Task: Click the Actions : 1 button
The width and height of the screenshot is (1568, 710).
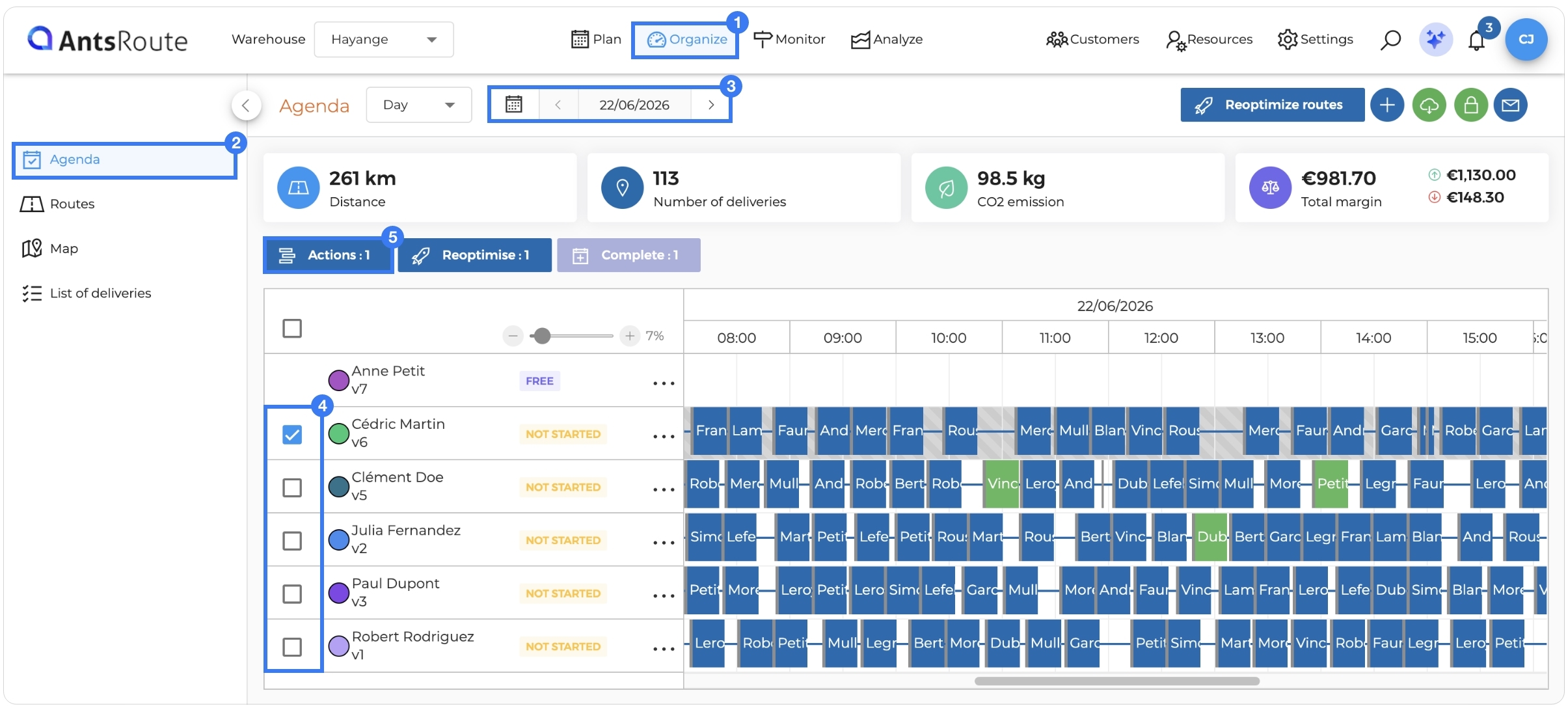Action: click(328, 255)
